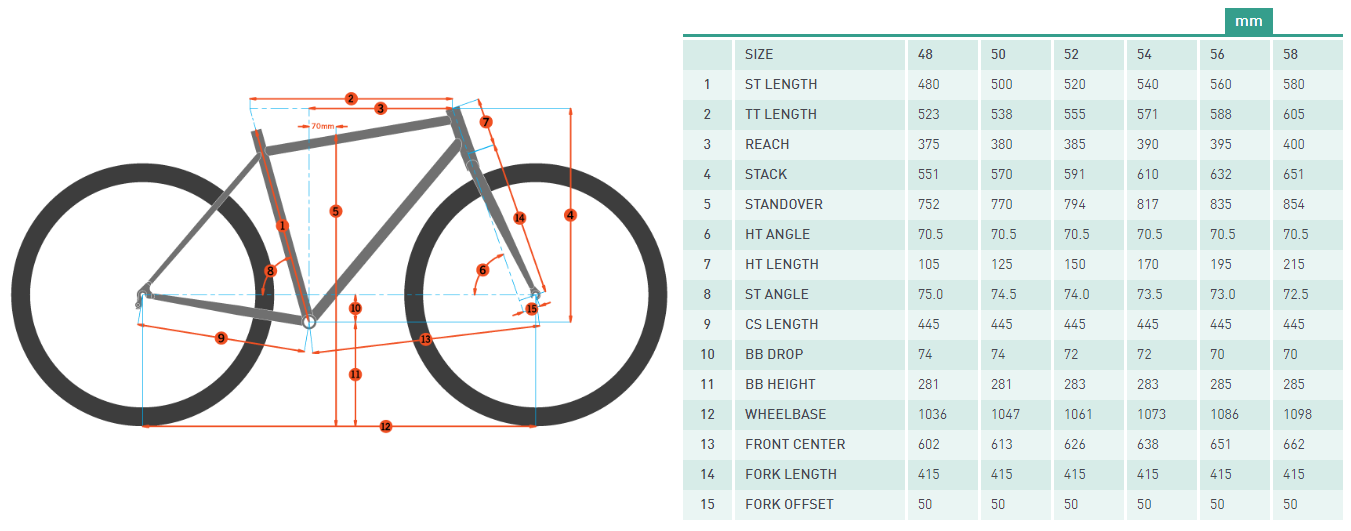Click the orange marker 2 on the bike diagram

(351, 98)
